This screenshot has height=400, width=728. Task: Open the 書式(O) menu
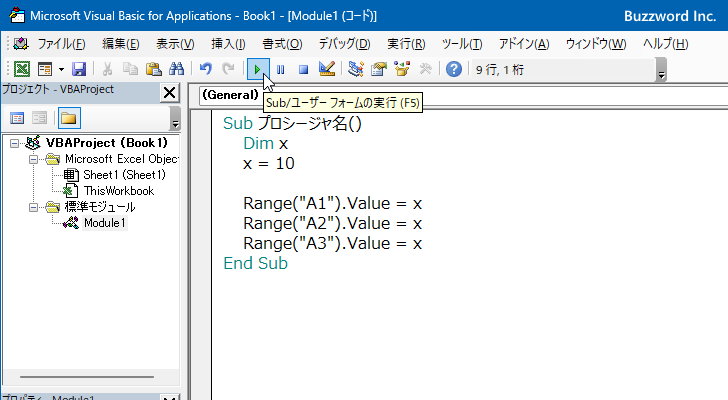[x=282, y=44]
